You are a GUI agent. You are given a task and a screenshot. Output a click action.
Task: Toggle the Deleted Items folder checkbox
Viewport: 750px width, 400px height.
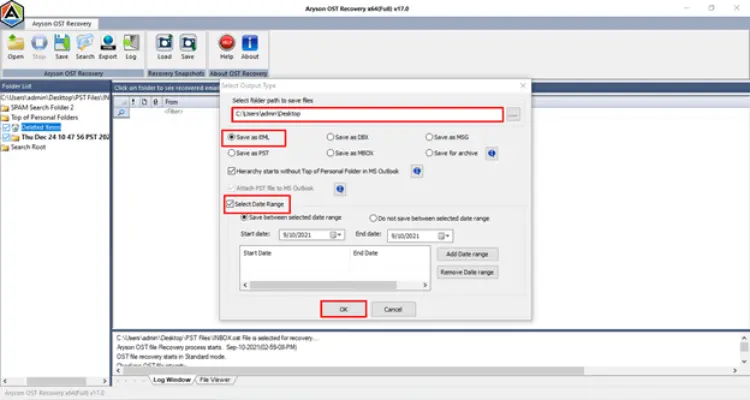click(x=6, y=127)
